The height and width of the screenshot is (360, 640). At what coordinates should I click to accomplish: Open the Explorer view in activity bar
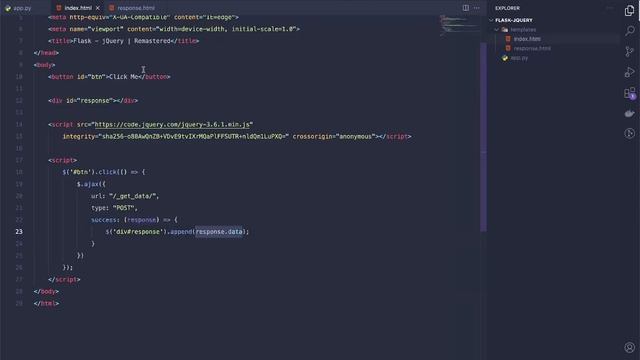[629, 11]
